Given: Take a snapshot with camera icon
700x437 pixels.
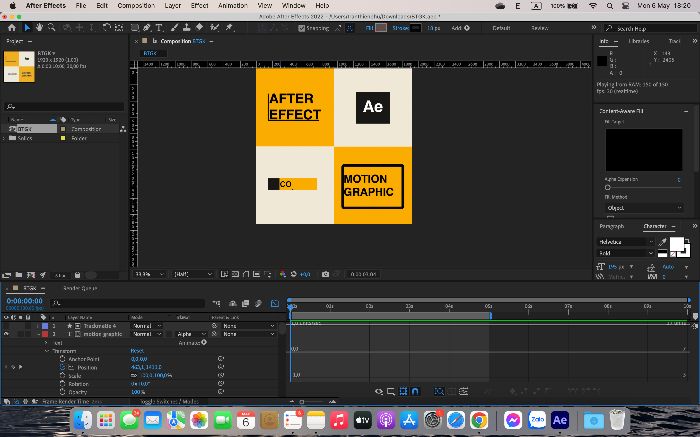Looking at the screenshot, I should 325,274.
